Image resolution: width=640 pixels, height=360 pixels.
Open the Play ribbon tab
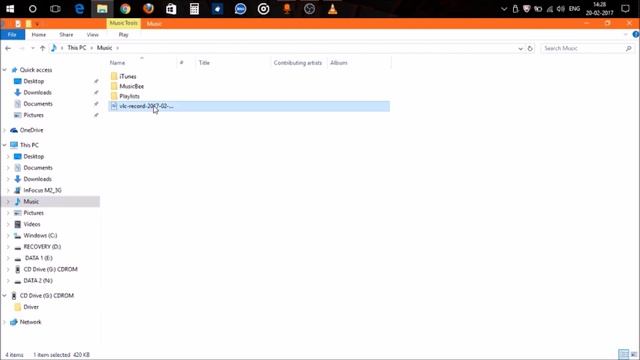pos(123,35)
